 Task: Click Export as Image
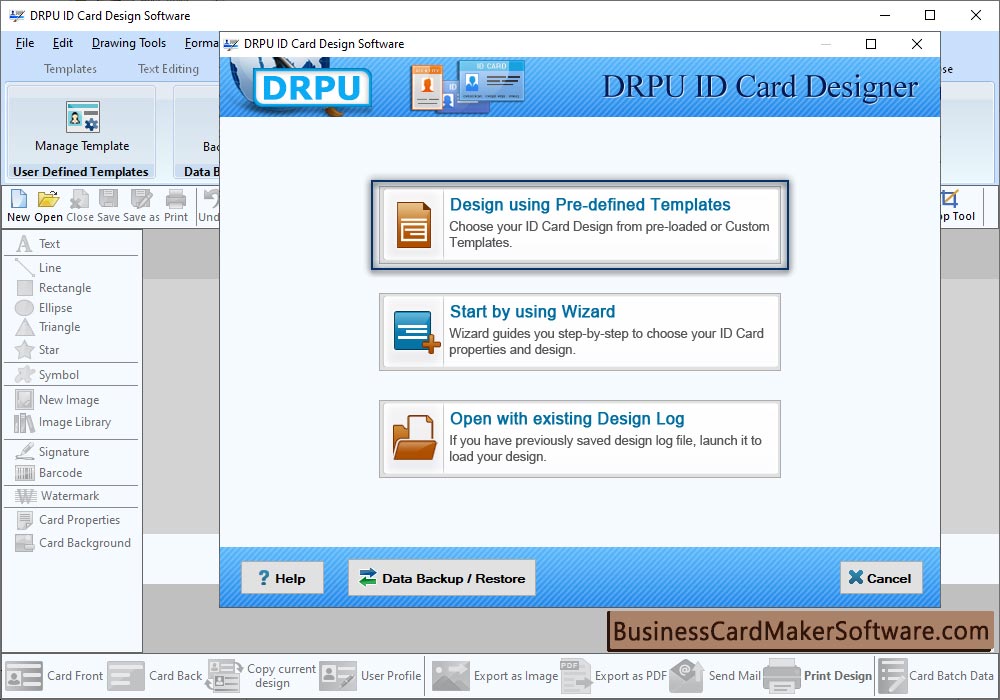coord(495,676)
